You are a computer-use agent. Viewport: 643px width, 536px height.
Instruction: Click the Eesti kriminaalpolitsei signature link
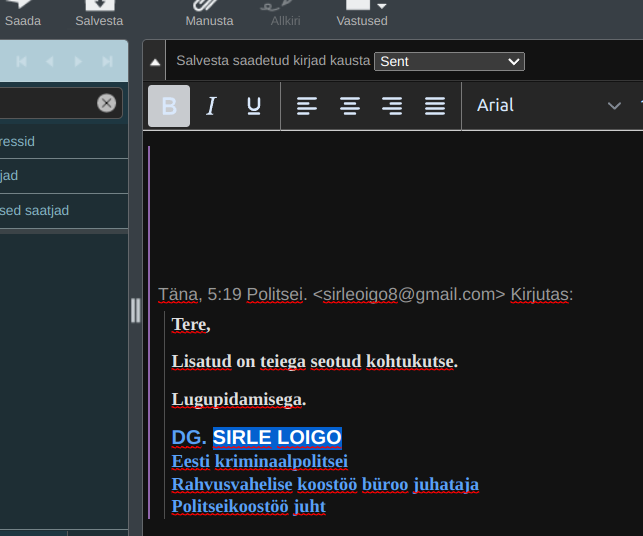point(260,461)
